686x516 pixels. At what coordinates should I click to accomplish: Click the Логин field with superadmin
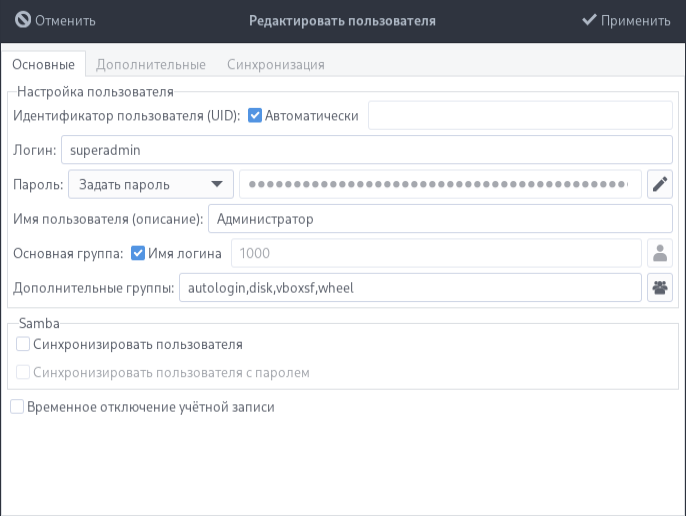(366, 150)
